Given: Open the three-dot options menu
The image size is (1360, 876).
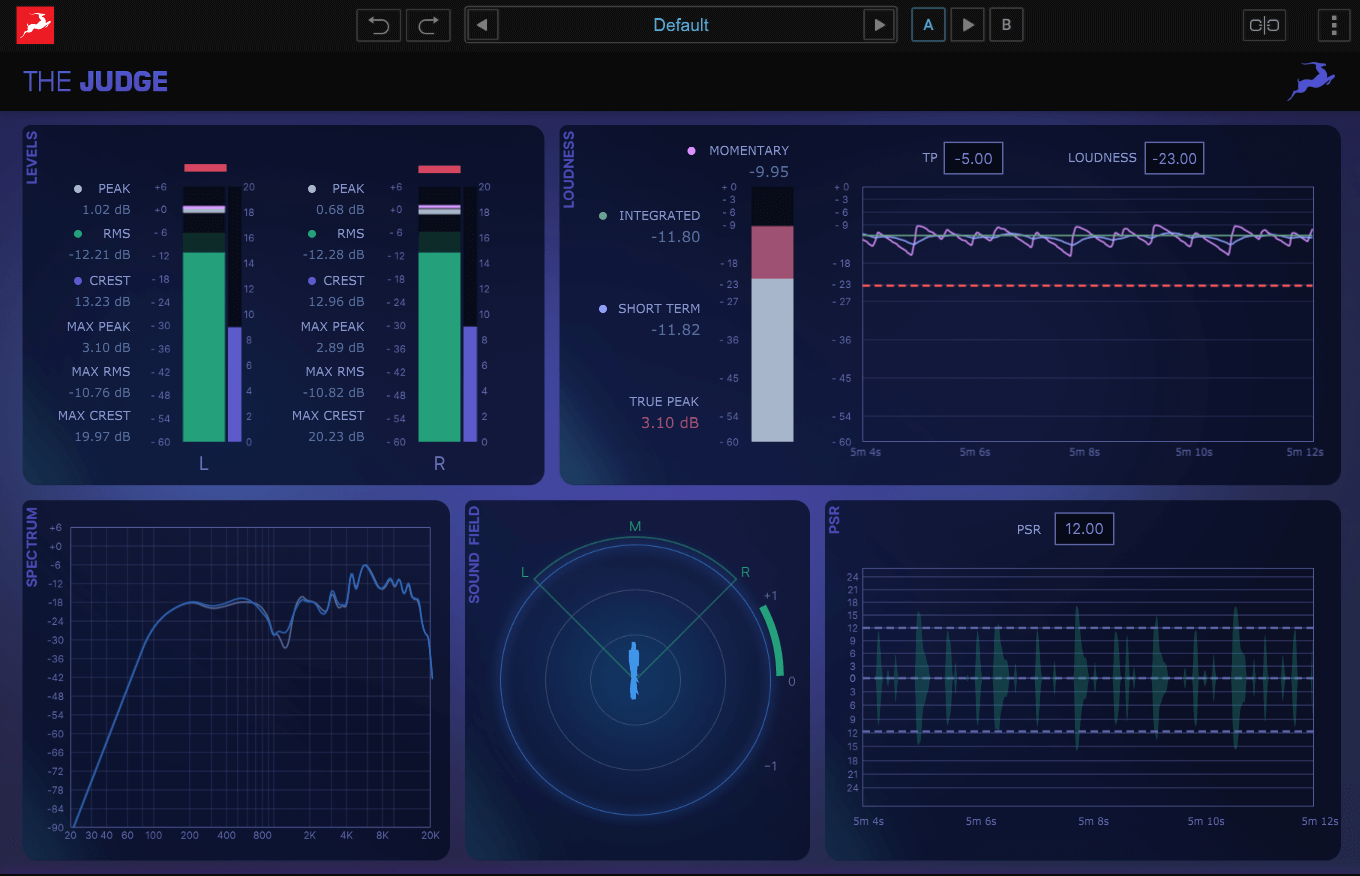Looking at the screenshot, I should (1334, 25).
